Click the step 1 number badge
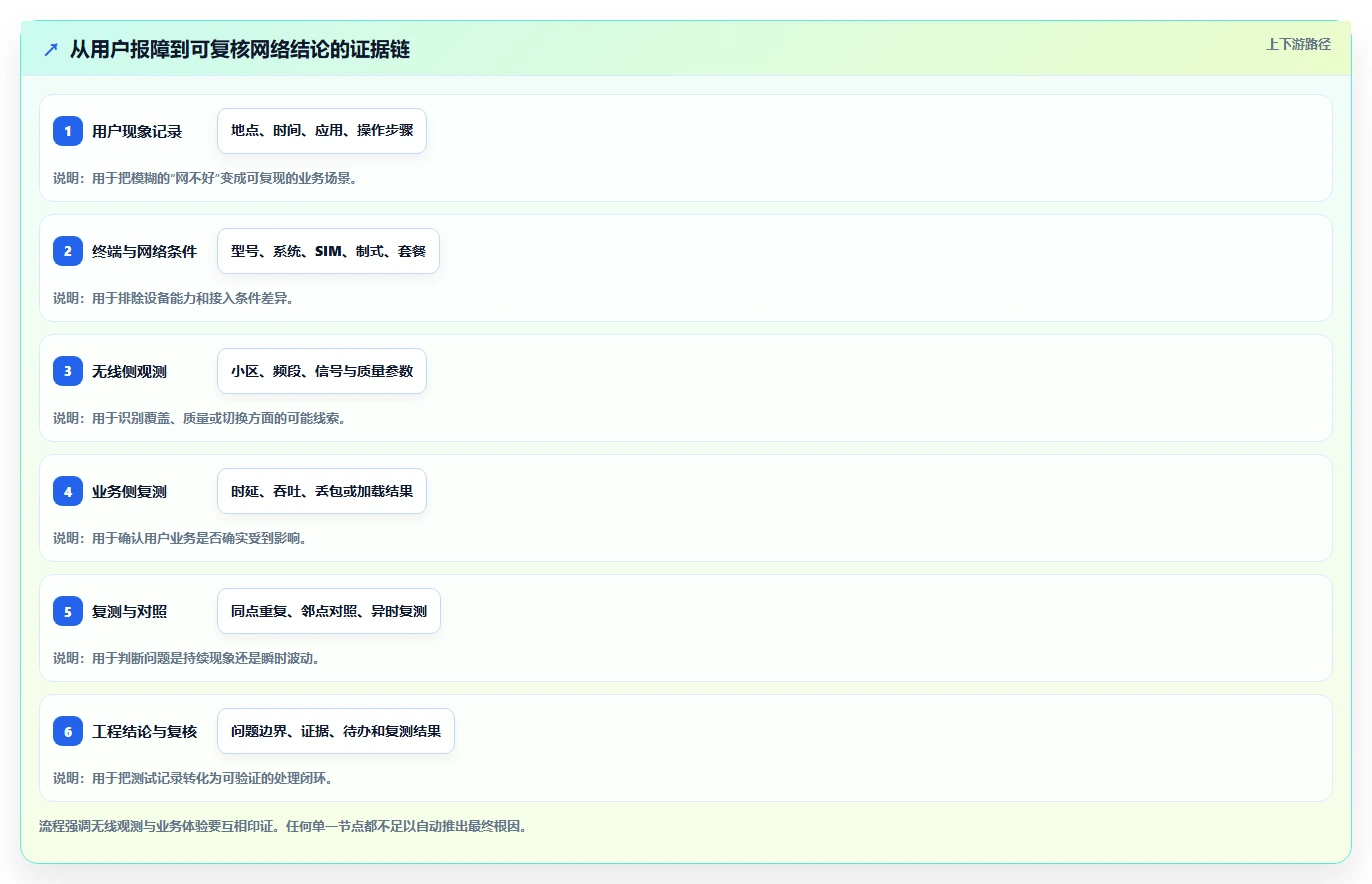 68,131
